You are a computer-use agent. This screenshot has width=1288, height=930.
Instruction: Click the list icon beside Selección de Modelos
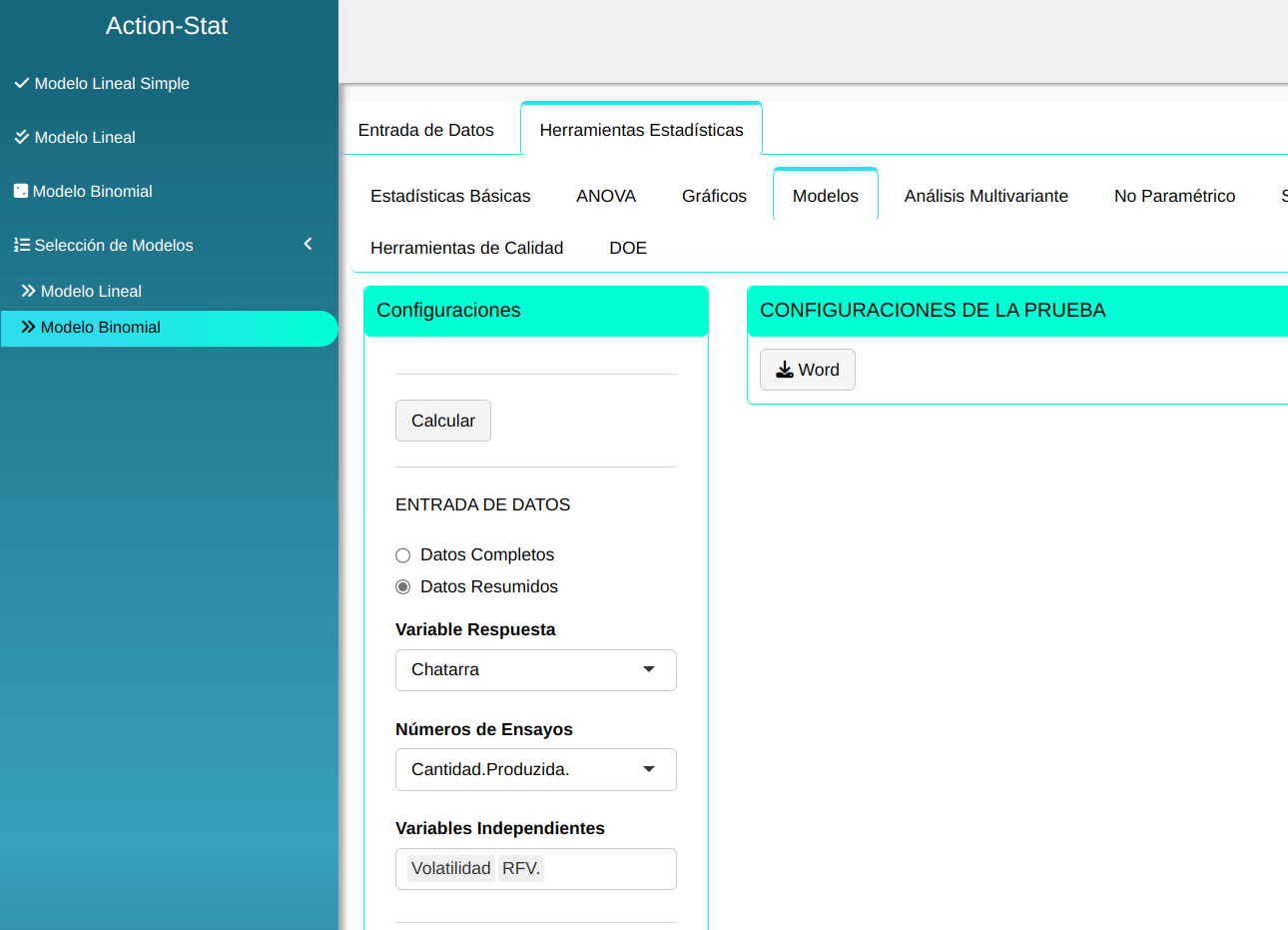click(x=21, y=245)
